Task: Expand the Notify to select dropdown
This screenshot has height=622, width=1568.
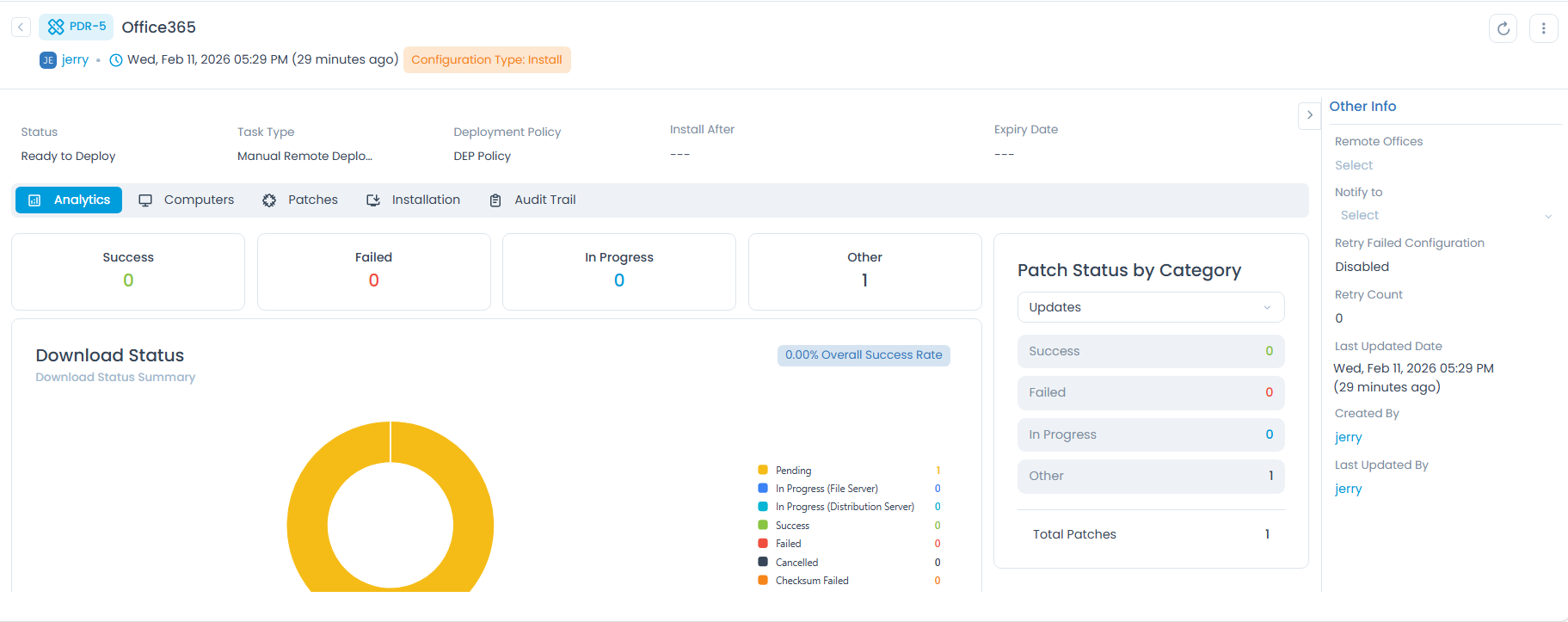Action: pos(1445,216)
